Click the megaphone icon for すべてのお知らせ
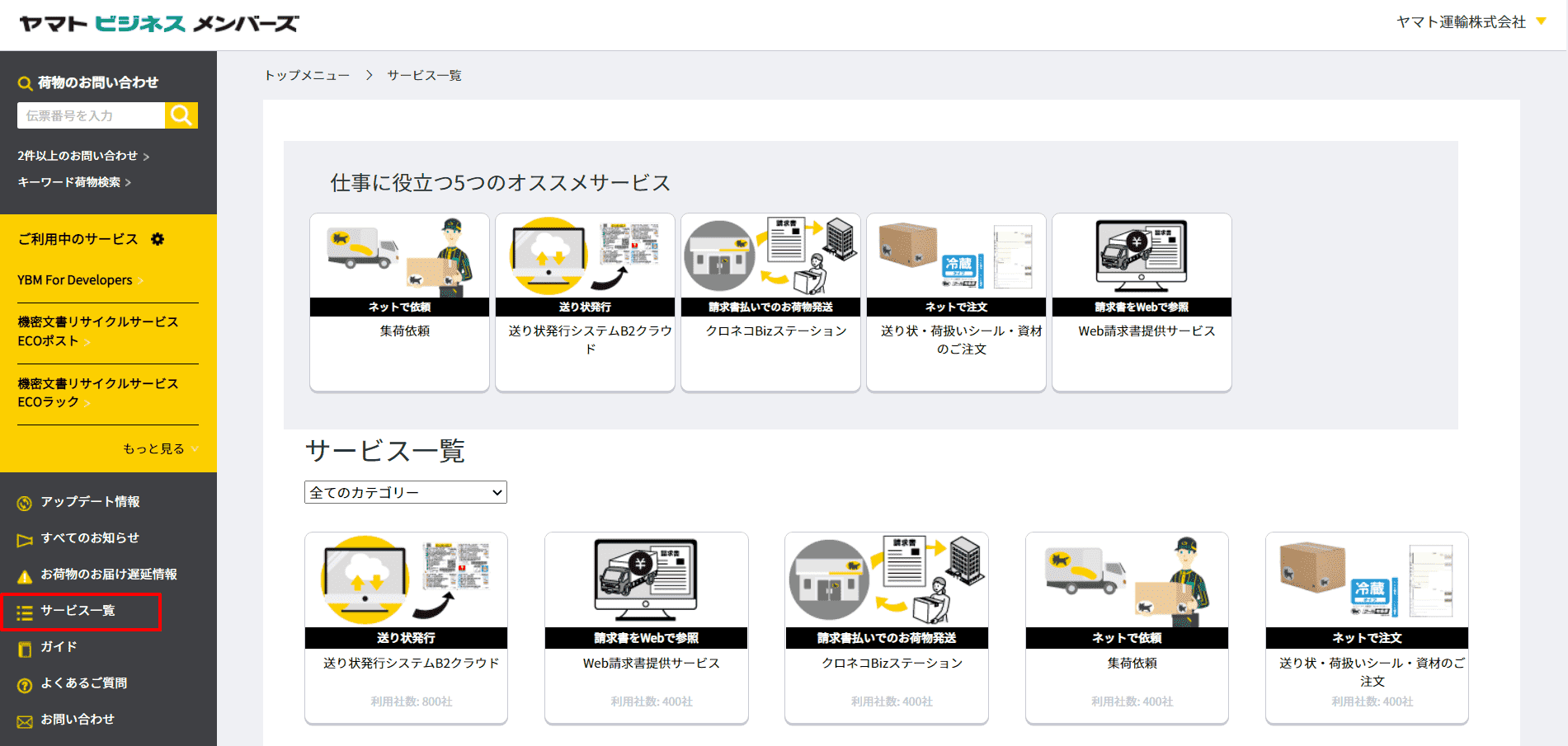Viewport: 1568px width, 746px height. [23, 538]
